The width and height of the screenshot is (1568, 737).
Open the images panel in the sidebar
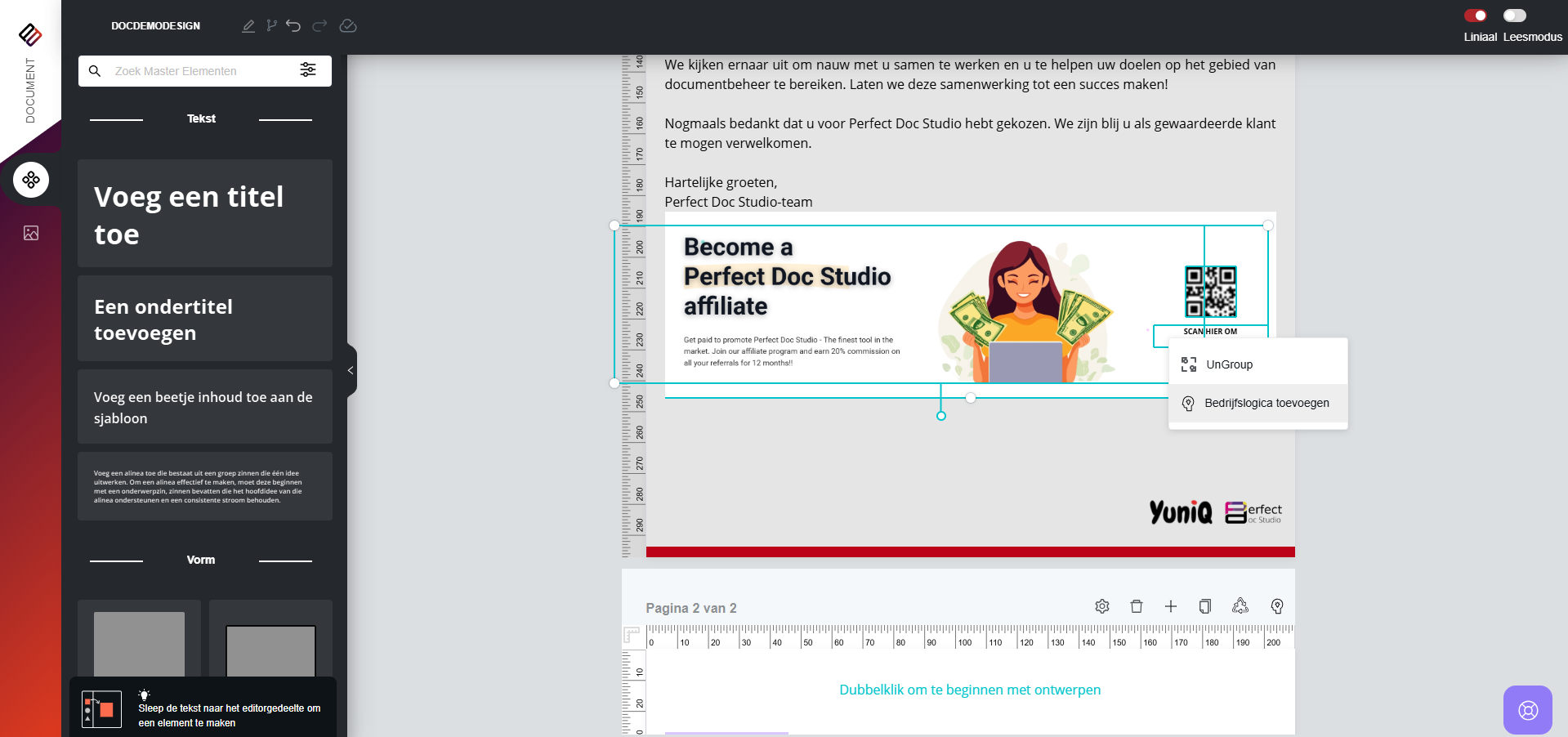(x=31, y=233)
